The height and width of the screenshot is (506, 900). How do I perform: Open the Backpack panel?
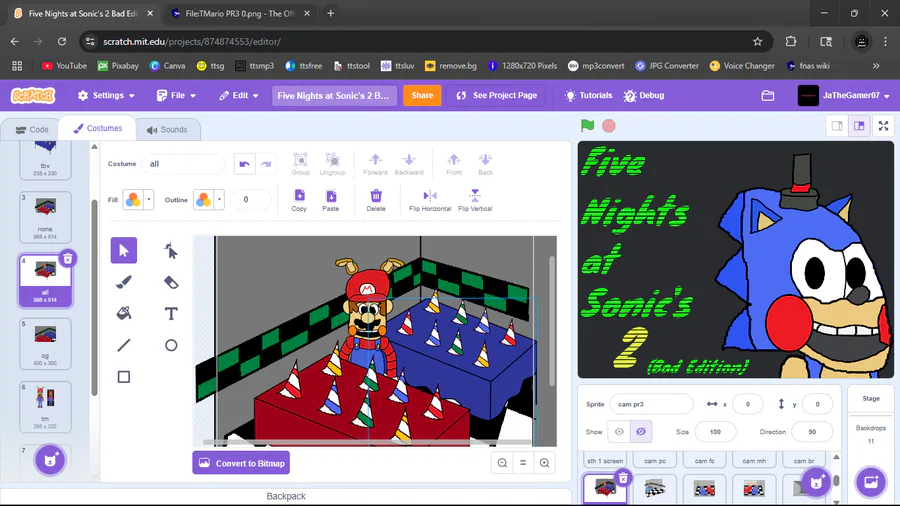pyautogui.click(x=286, y=496)
